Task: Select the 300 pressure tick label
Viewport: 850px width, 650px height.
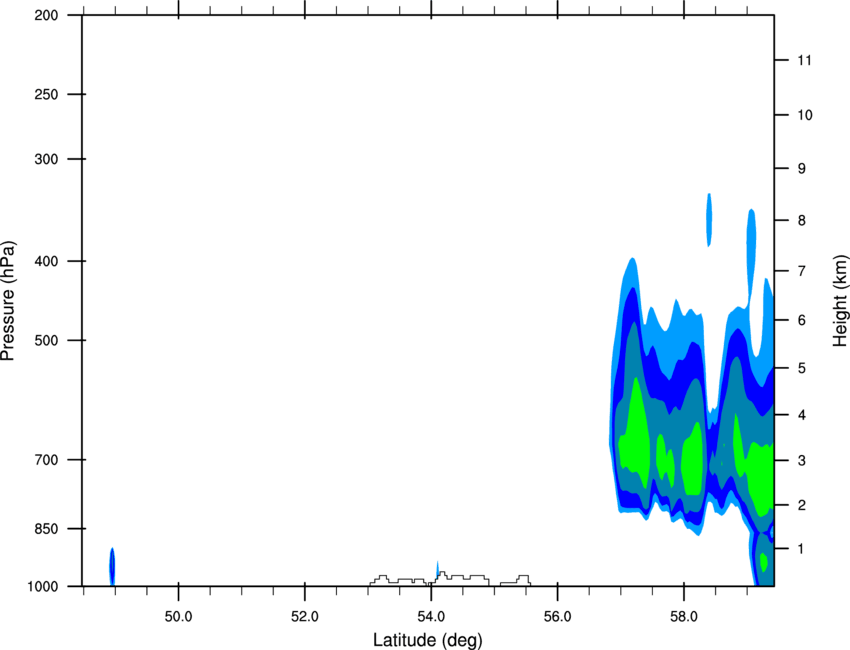Action: tap(46, 159)
